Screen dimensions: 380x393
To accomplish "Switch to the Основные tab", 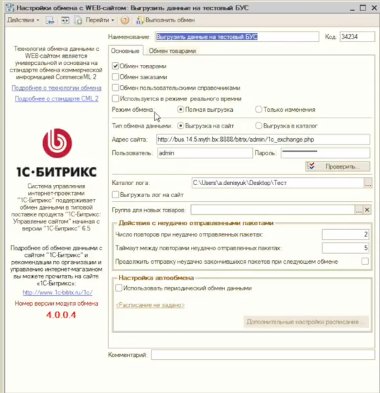I will click(125, 51).
